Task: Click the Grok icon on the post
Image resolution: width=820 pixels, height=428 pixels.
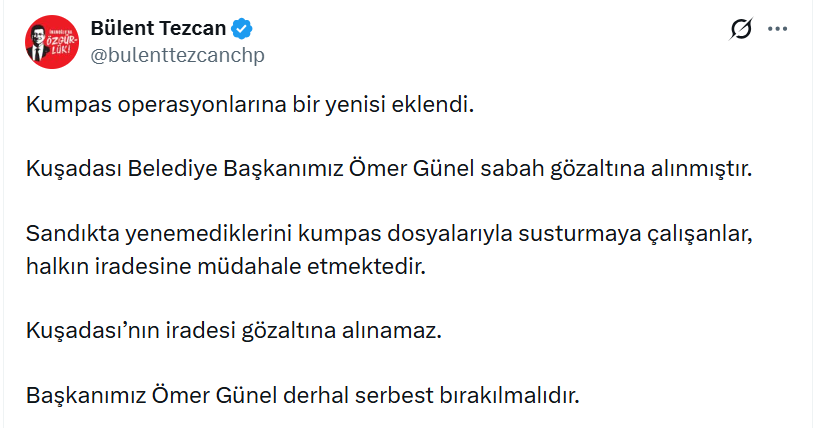Action: pyautogui.click(x=741, y=30)
